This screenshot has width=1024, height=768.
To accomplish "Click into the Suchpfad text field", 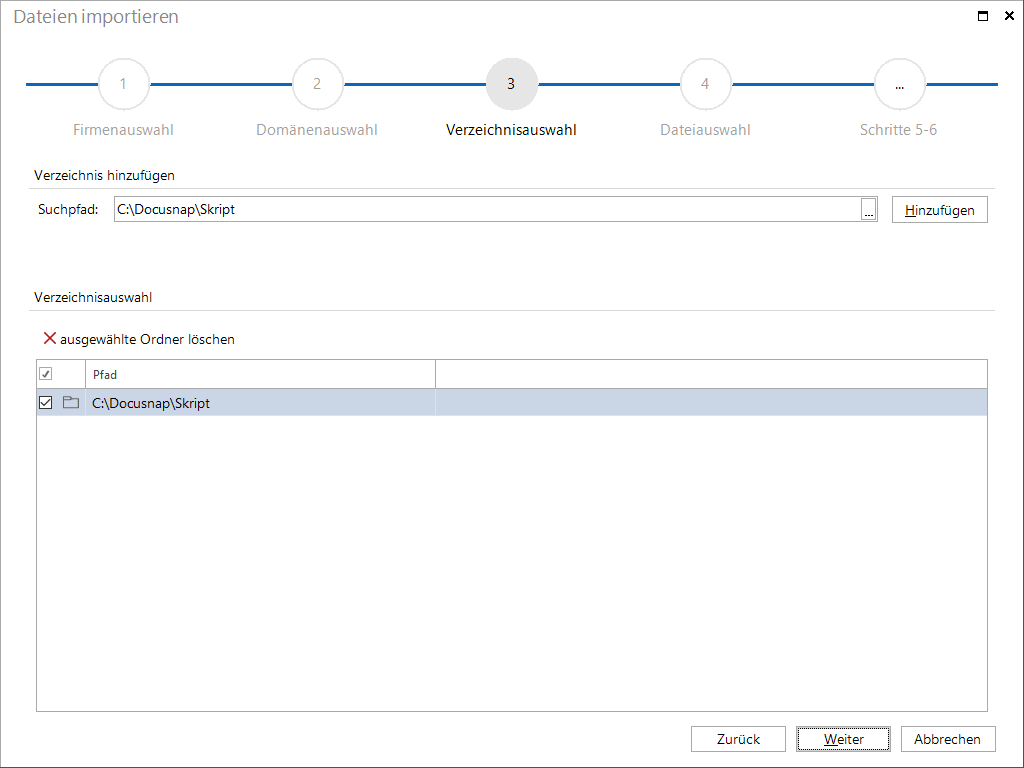I will point(487,209).
